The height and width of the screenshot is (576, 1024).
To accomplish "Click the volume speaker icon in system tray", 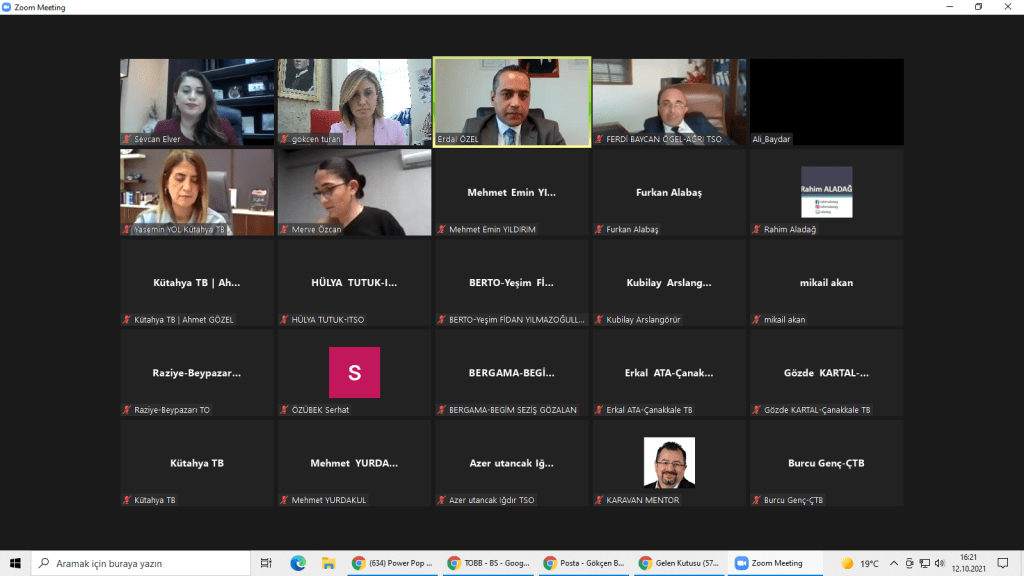I will pyautogui.click(x=940, y=563).
